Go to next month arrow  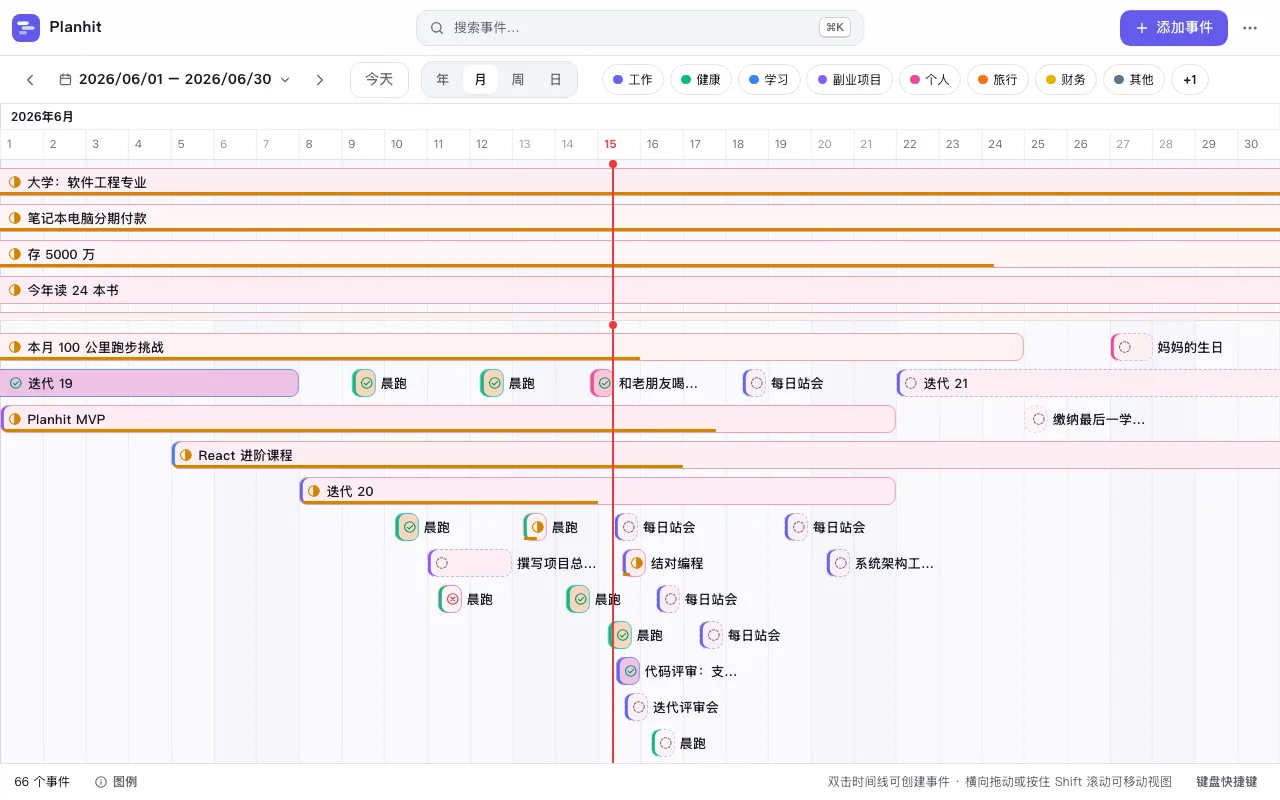click(x=320, y=80)
